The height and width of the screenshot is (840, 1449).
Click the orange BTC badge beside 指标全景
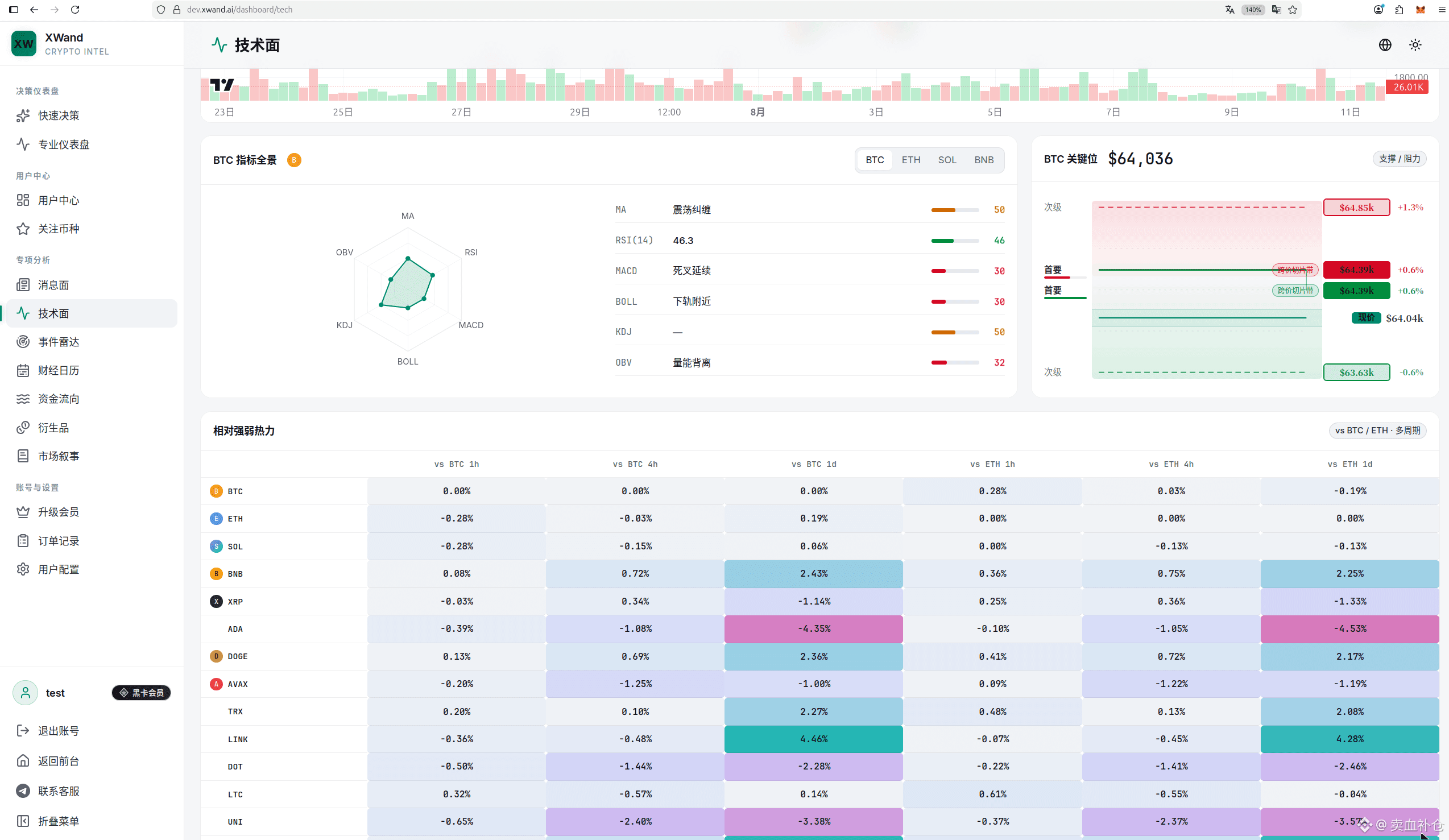point(294,160)
